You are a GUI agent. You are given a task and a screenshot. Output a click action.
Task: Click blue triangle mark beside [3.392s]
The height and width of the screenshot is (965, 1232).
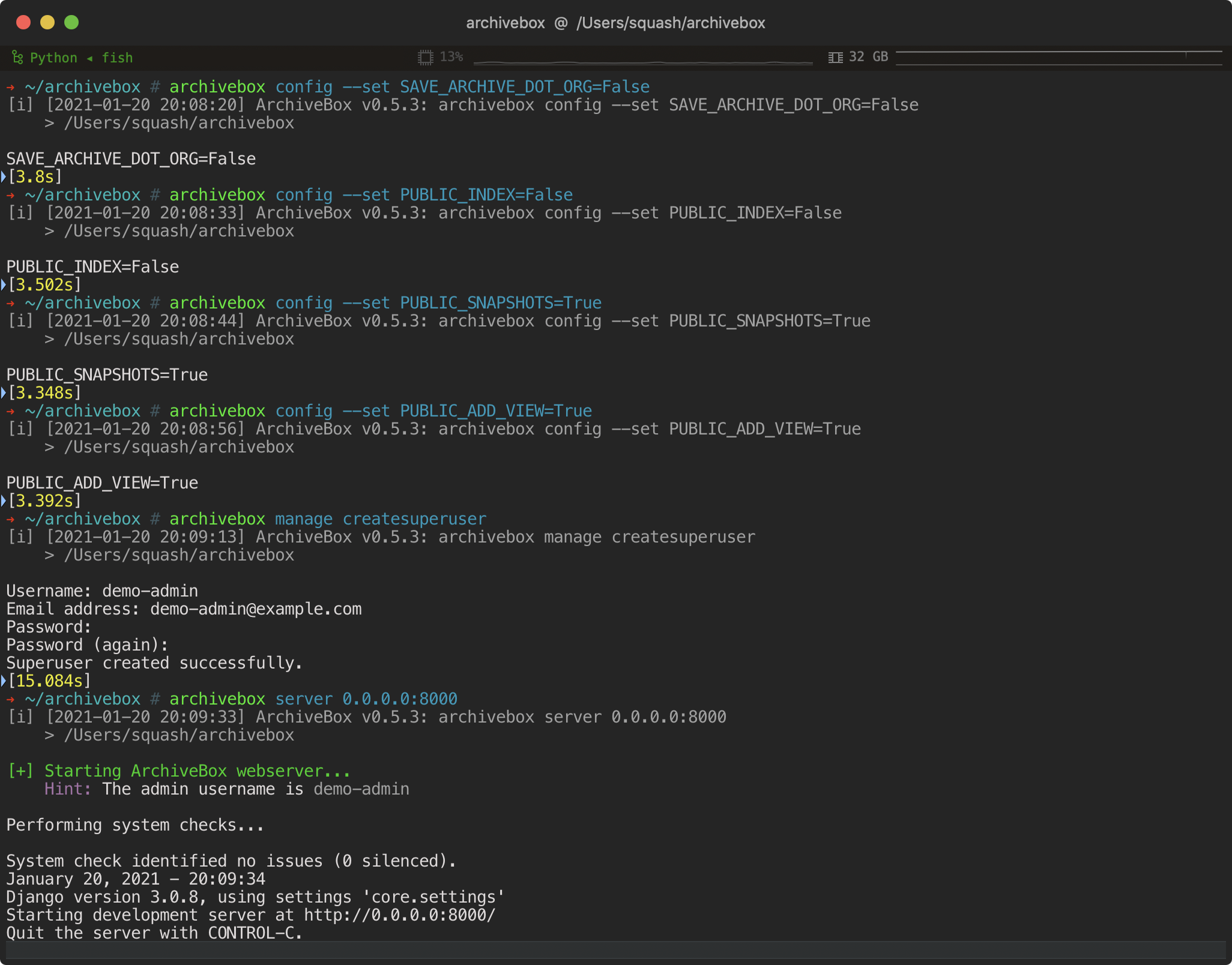pos(4,501)
